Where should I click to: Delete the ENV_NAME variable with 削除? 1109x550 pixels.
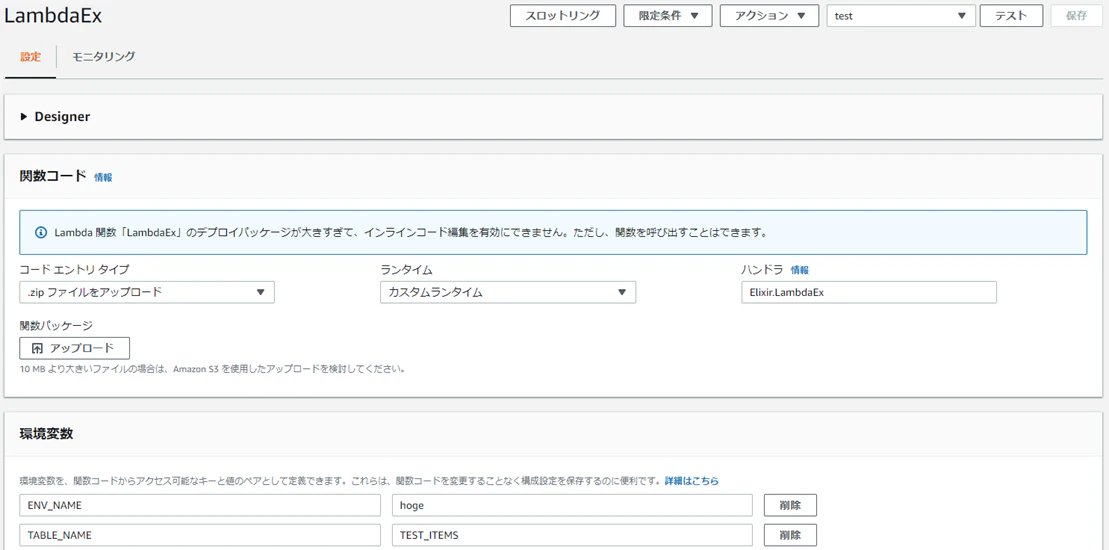pos(790,505)
